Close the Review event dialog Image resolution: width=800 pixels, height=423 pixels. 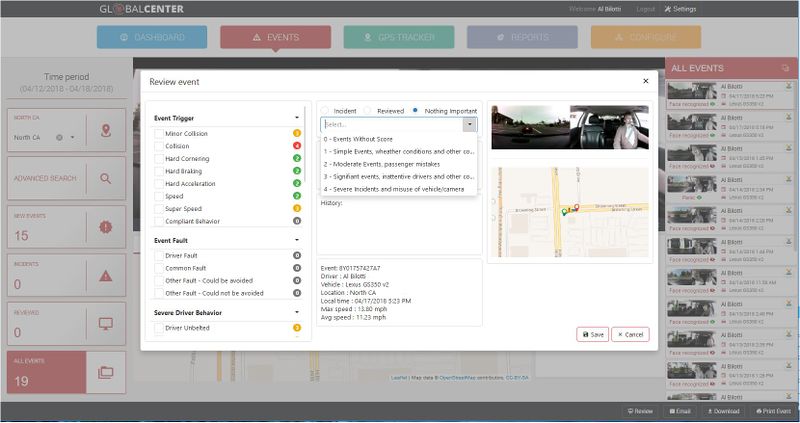[x=645, y=81]
